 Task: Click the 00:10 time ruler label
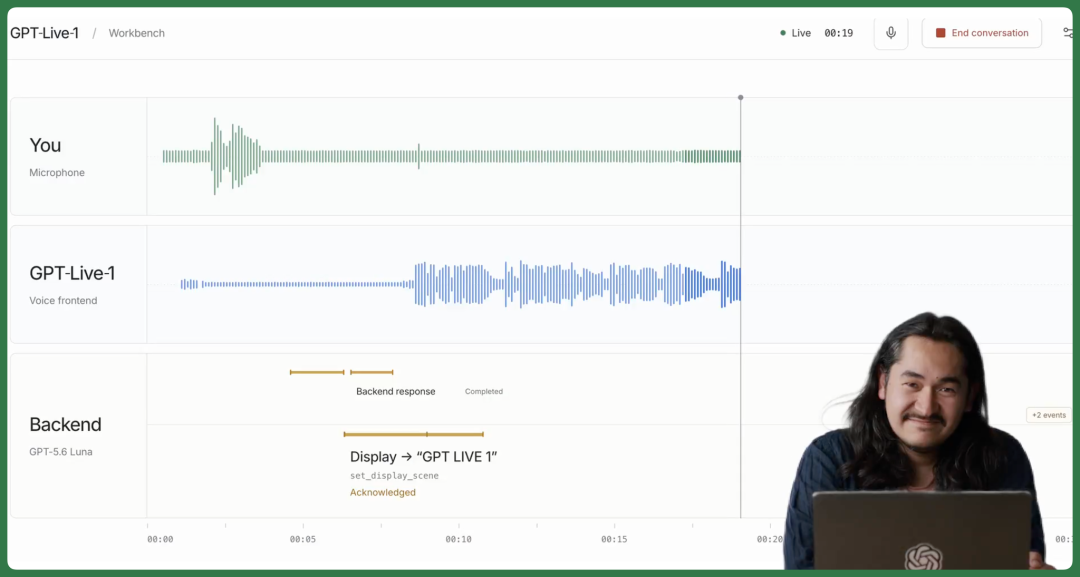pyautogui.click(x=458, y=540)
